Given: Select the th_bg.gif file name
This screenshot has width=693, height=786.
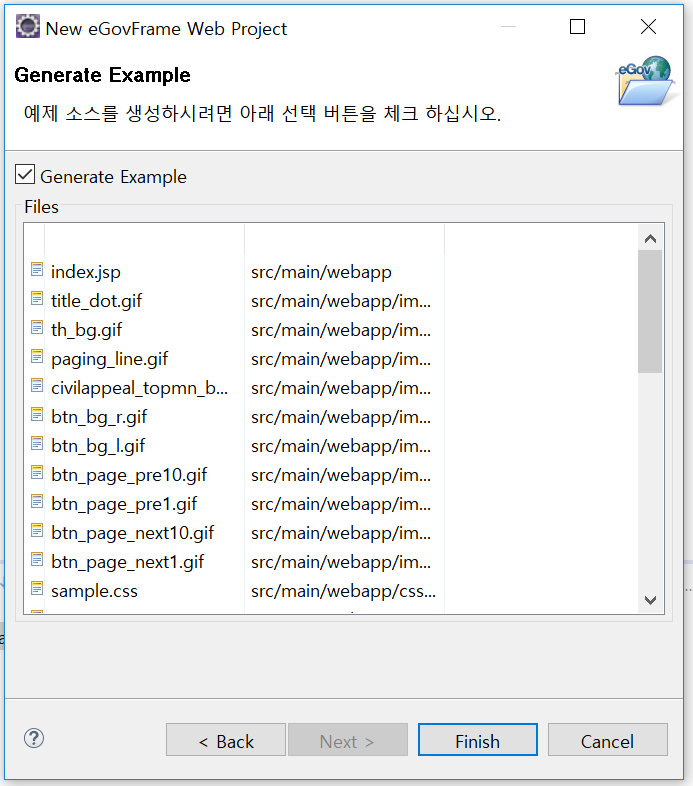Looking at the screenshot, I should coord(86,330).
